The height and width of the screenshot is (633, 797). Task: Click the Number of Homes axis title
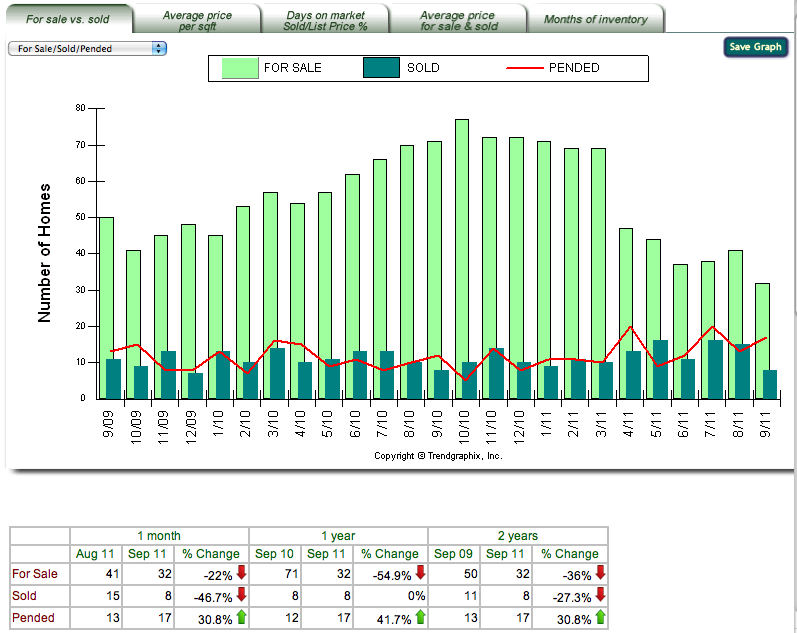pyautogui.click(x=44, y=253)
